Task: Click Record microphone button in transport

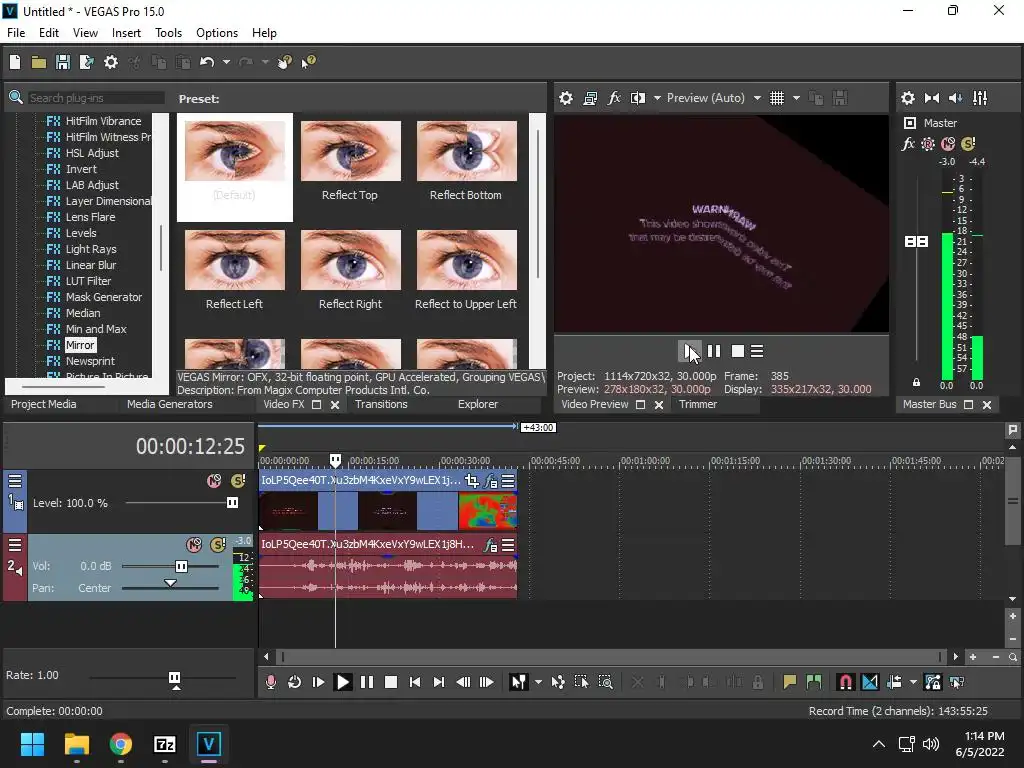Action: point(270,682)
